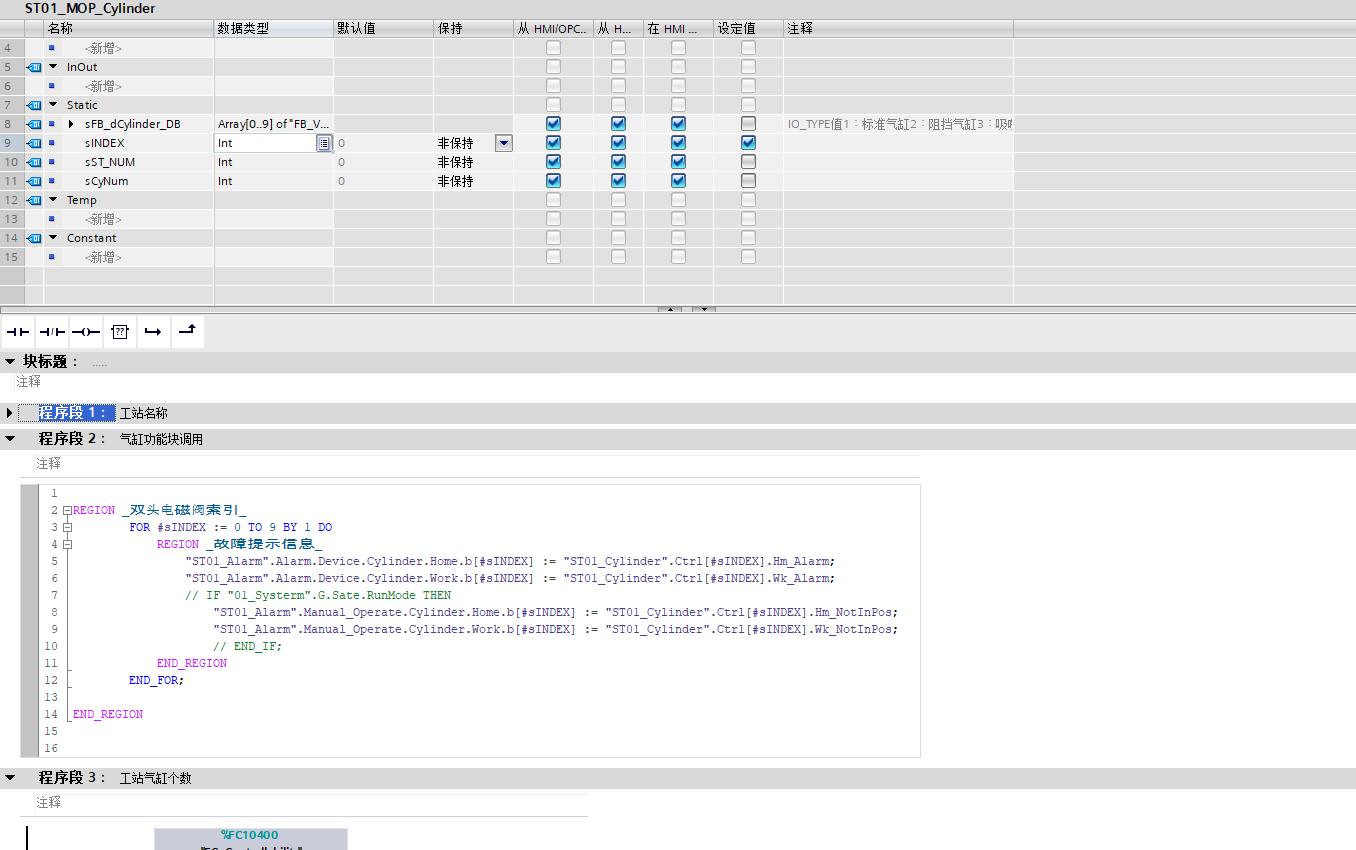Close the branch in the network
Viewport: 1356px width, 850px height.
pos(187,331)
